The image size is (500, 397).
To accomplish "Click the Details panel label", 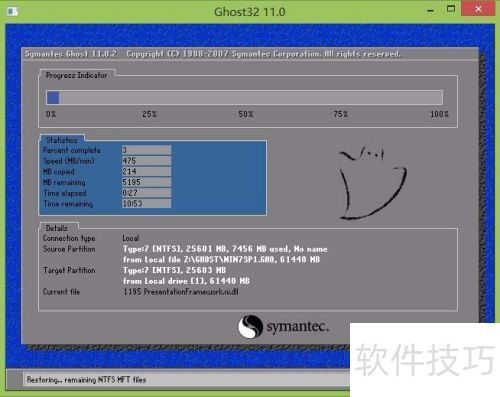I will click(x=57, y=228).
